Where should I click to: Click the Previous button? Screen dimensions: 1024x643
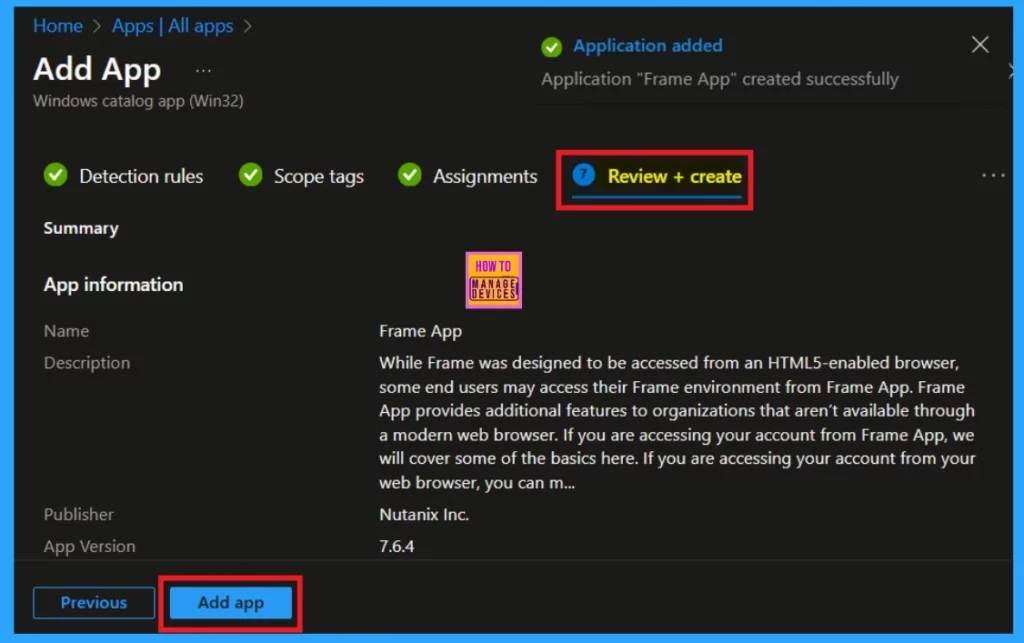click(94, 603)
